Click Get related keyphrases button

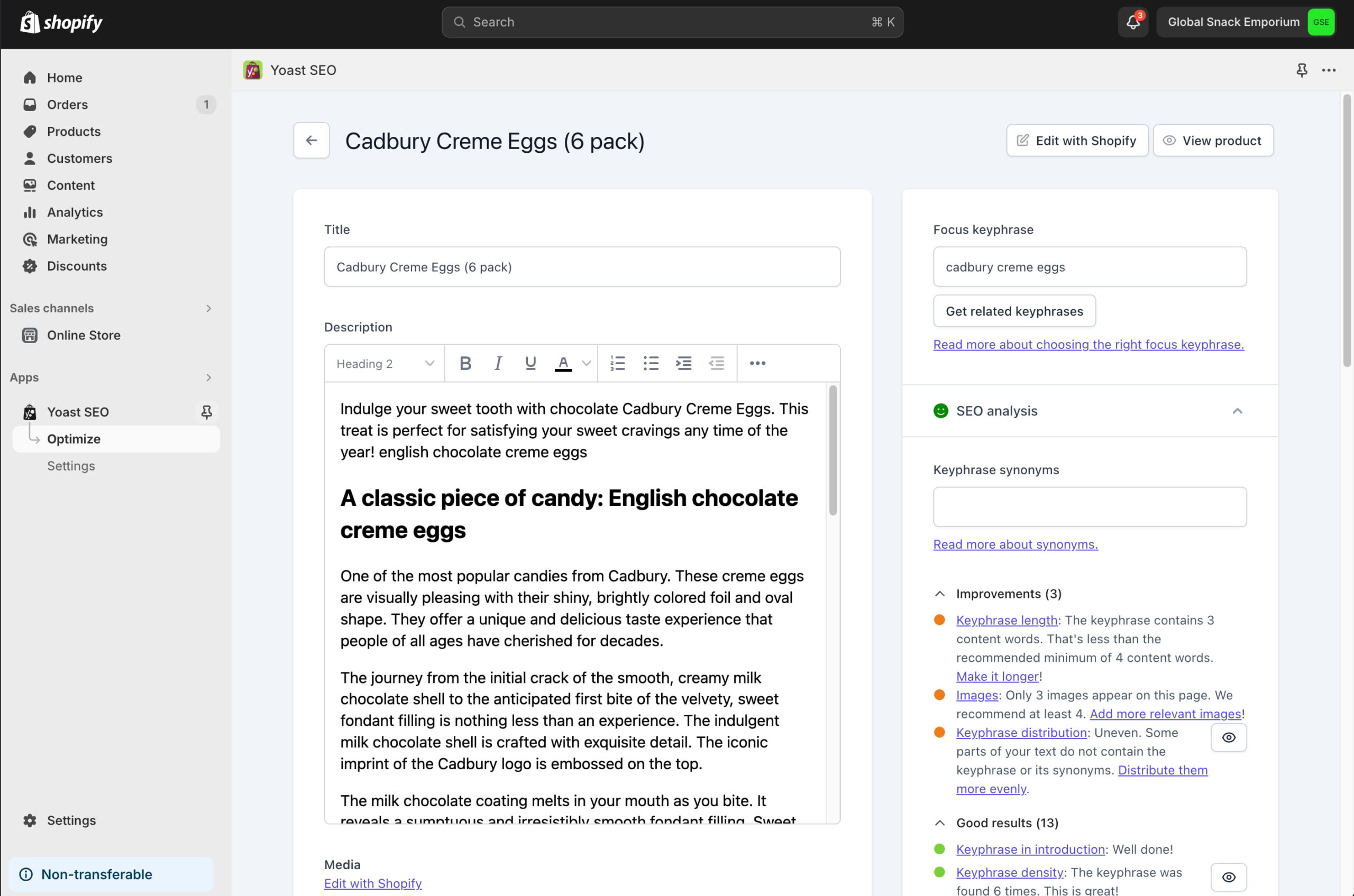pyautogui.click(x=1014, y=311)
